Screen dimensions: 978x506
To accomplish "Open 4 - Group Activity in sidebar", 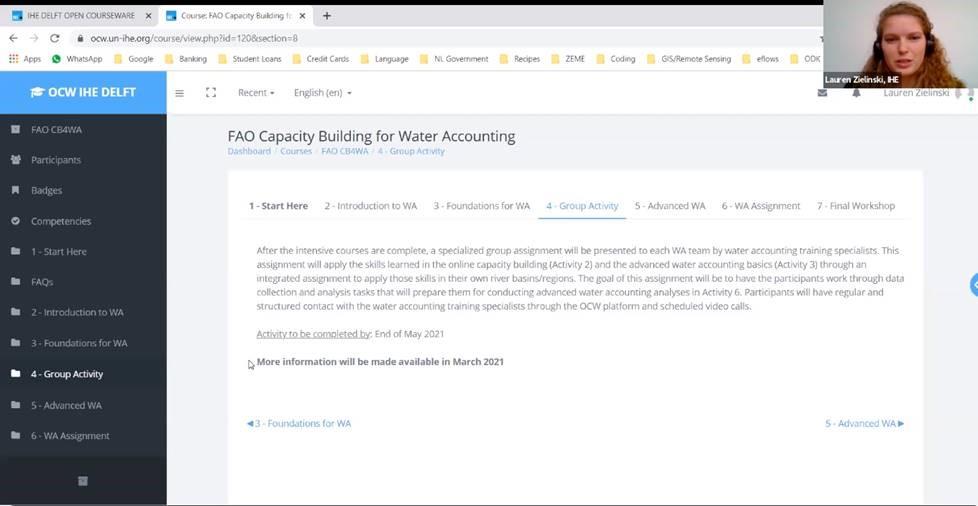I will [x=83, y=374].
